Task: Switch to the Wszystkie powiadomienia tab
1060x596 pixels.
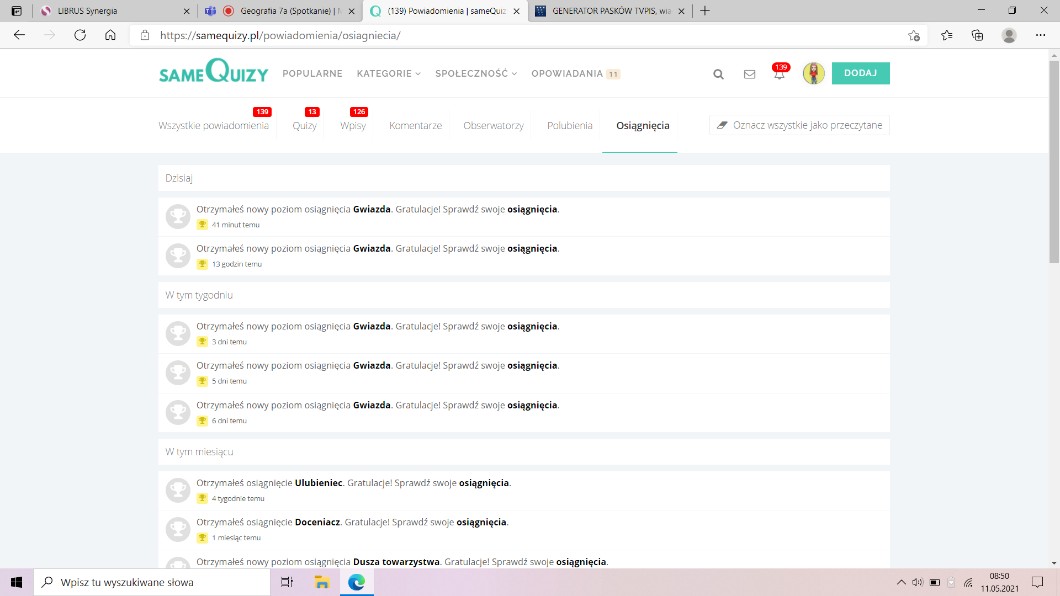Action: click(213, 126)
